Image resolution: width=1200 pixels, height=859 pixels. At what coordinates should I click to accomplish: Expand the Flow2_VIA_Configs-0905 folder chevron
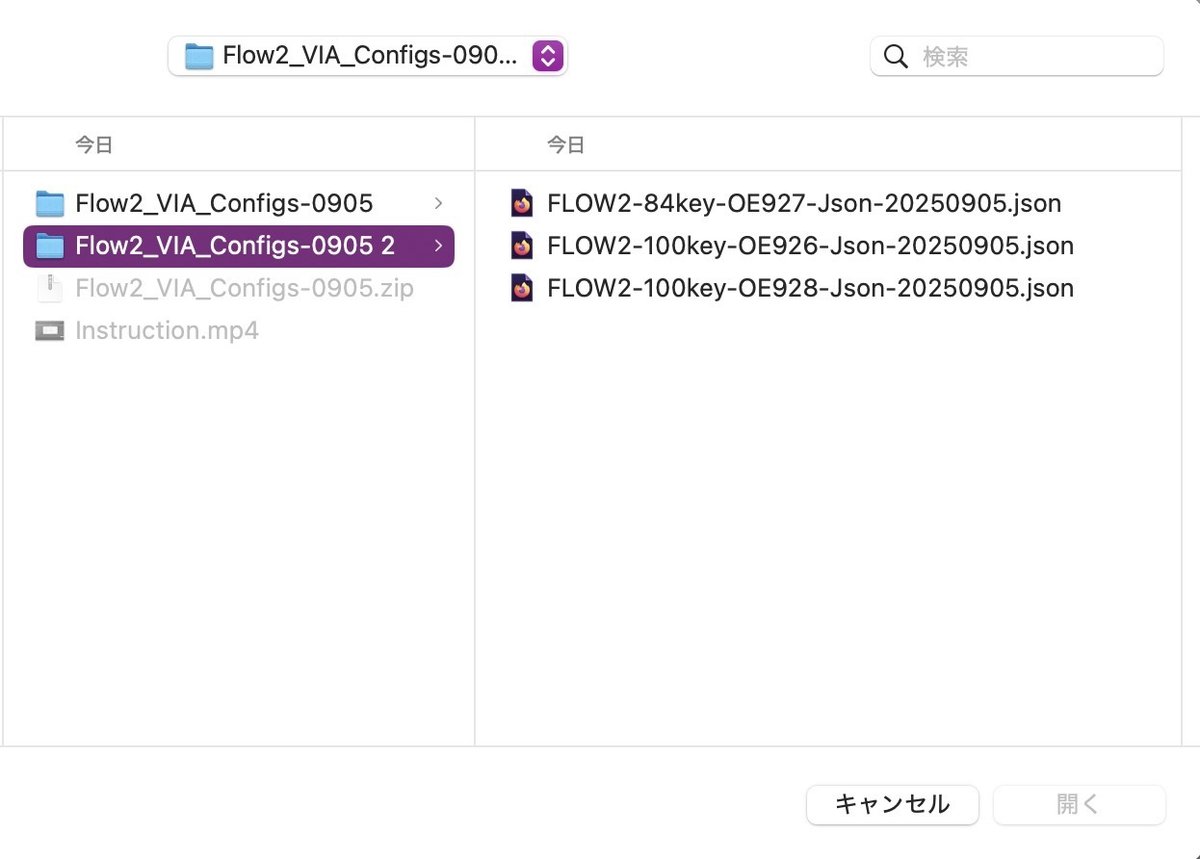tap(437, 202)
